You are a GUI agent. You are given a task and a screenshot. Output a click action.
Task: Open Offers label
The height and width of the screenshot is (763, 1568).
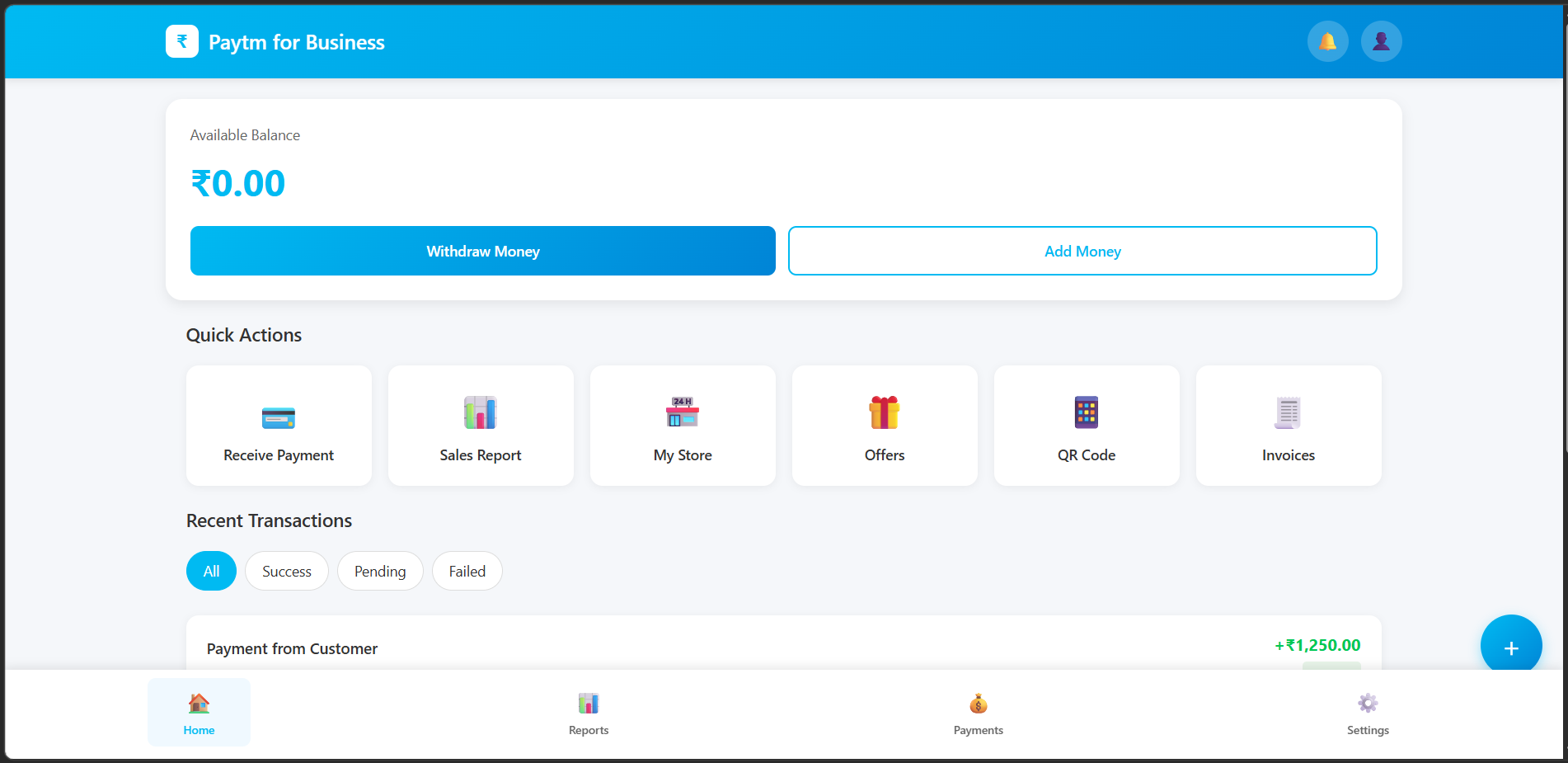point(885,455)
